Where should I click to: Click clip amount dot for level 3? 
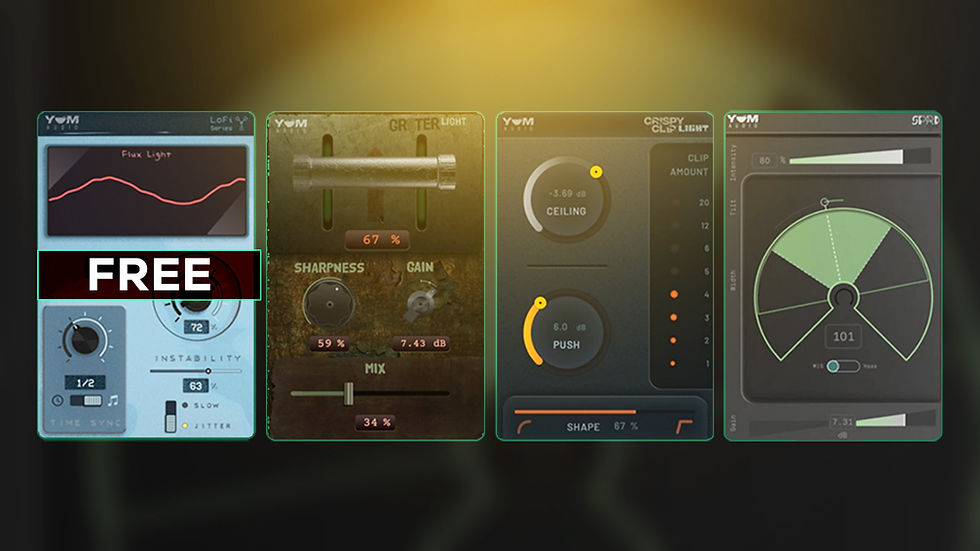pyautogui.click(x=674, y=317)
